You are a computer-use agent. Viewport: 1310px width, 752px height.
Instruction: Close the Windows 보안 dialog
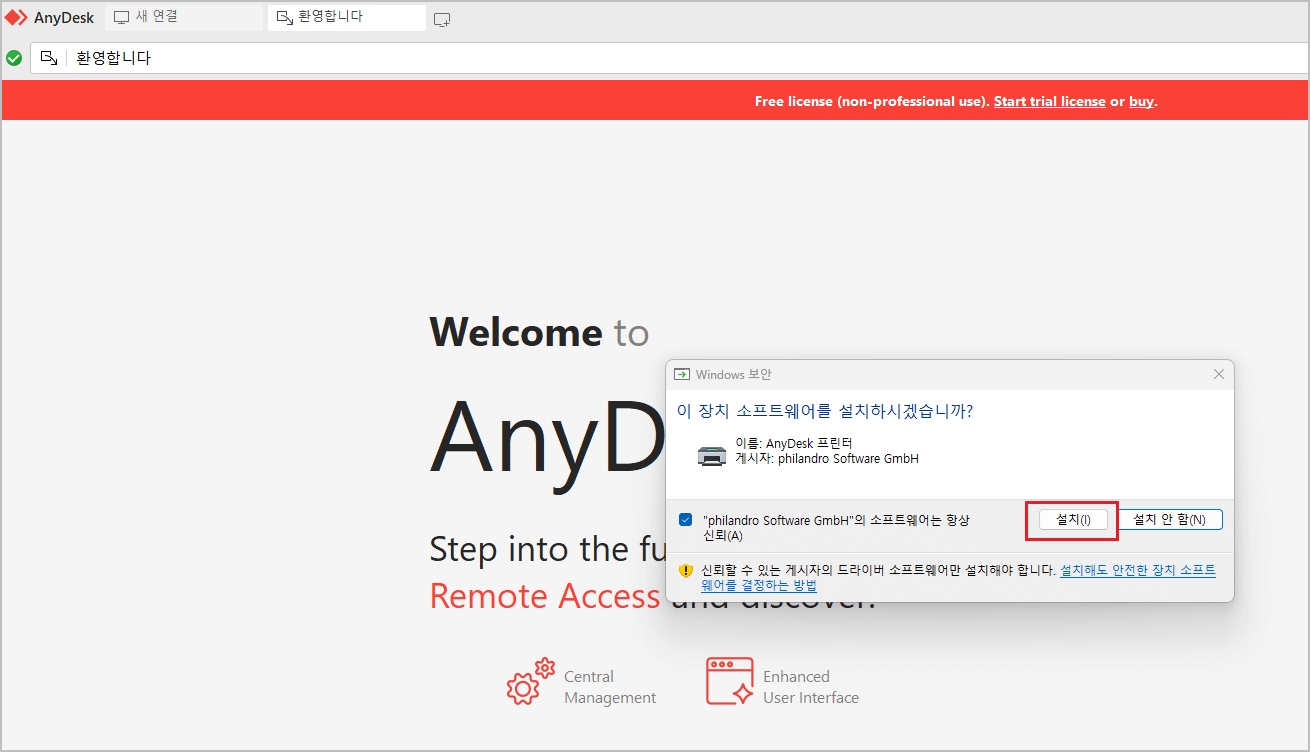click(x=1218, y=374)
